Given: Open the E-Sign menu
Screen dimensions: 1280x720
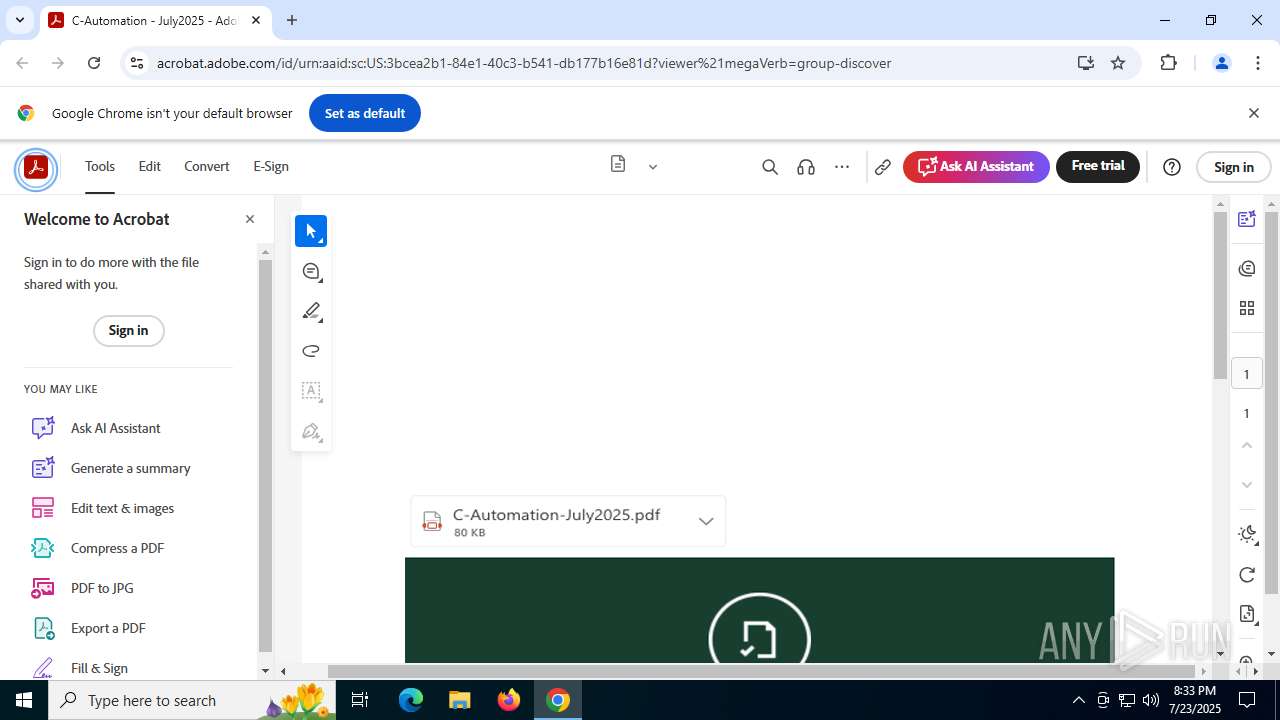Looking at the screenshot, I should click(271, 167).
